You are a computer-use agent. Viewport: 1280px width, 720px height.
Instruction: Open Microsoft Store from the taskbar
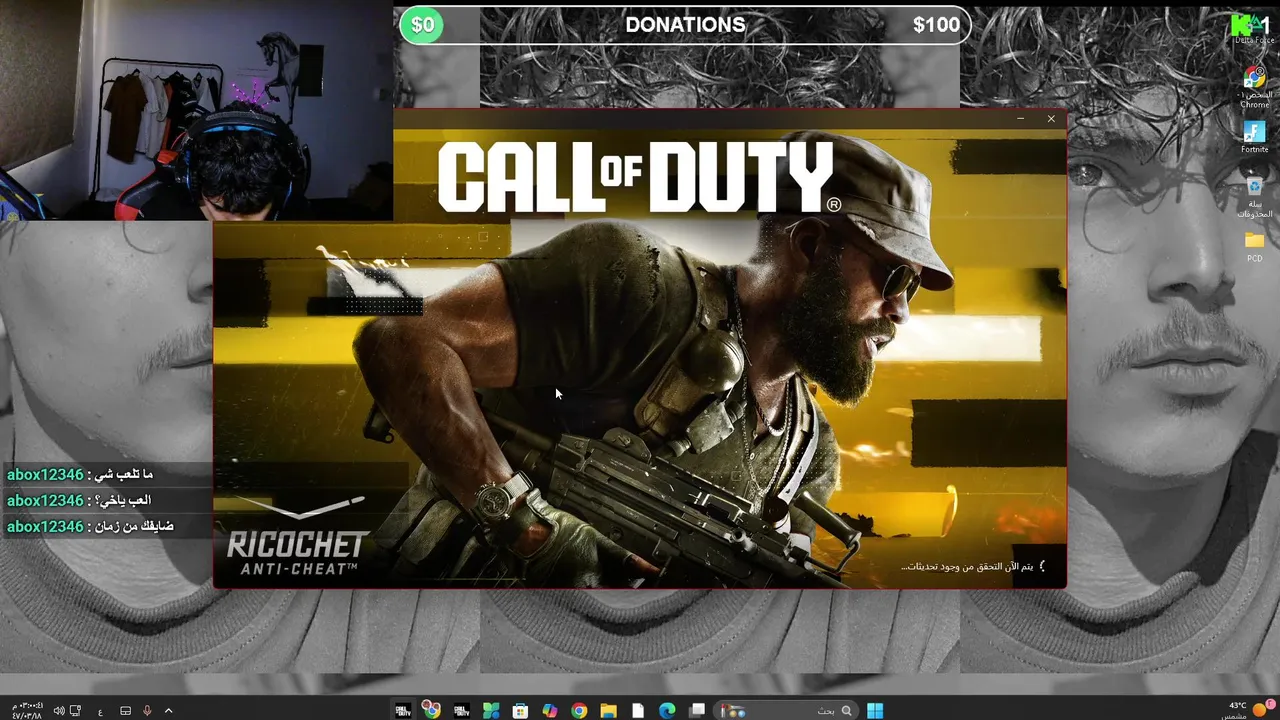[x=520, y=711]
